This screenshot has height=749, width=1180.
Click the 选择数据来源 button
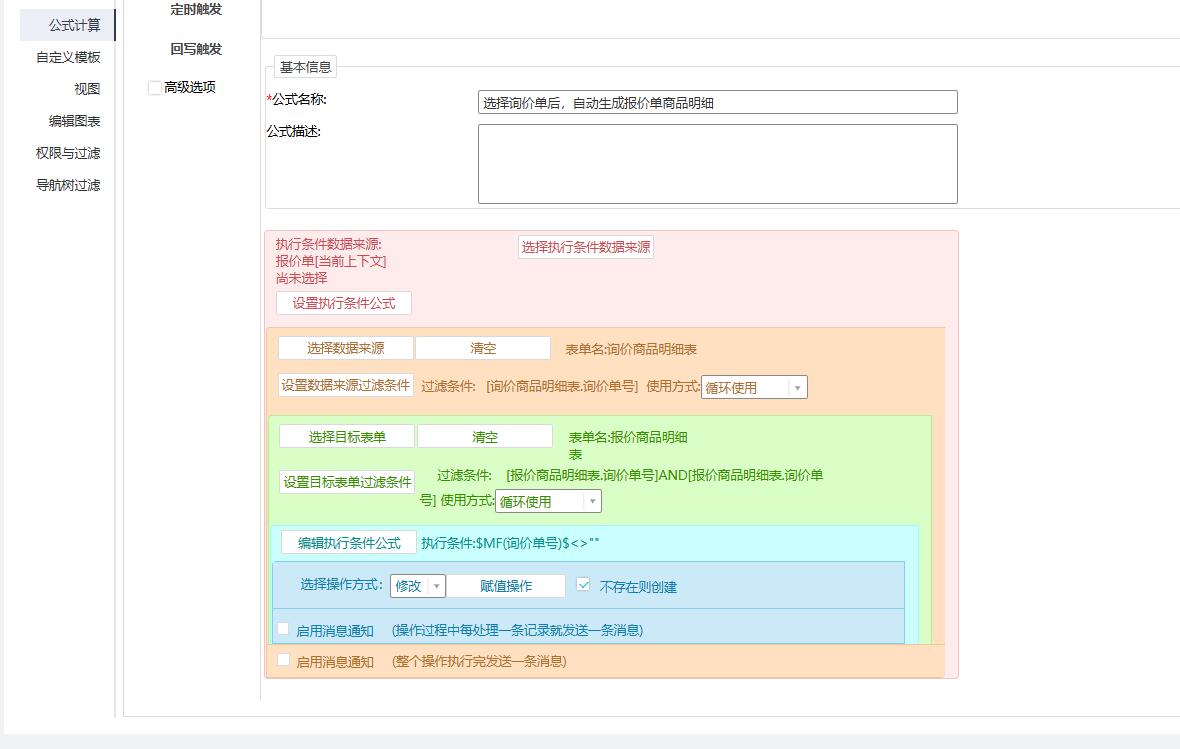tap(345, 348)
